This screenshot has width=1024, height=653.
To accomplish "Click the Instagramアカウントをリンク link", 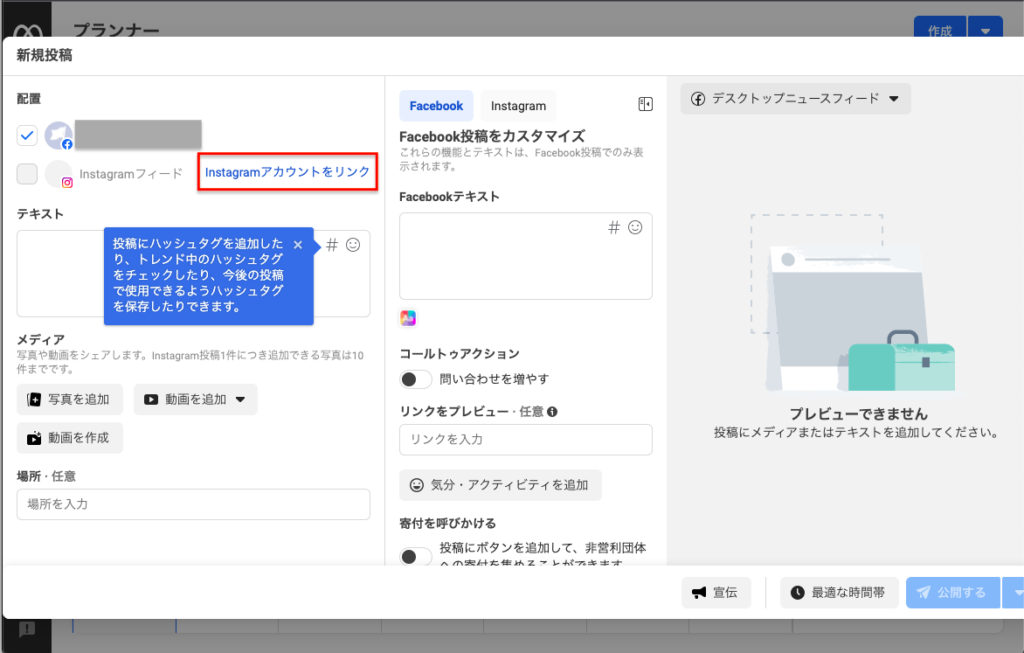I will 287,172.
